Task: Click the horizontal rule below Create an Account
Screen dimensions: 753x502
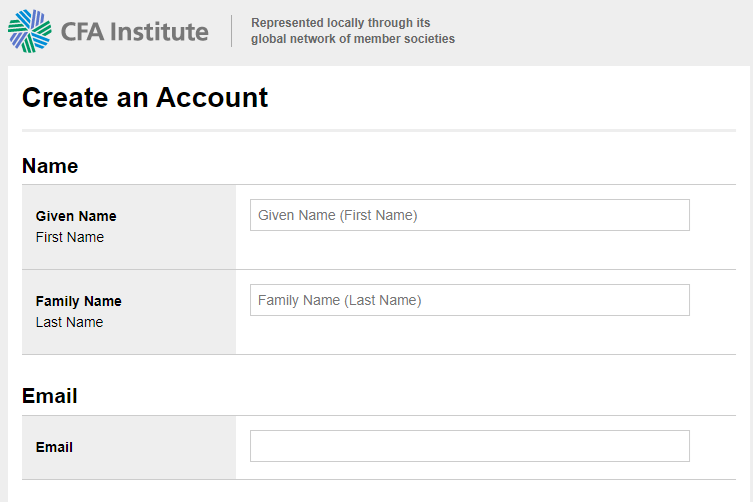Action: pyautogui.click(x=379, y=130)
